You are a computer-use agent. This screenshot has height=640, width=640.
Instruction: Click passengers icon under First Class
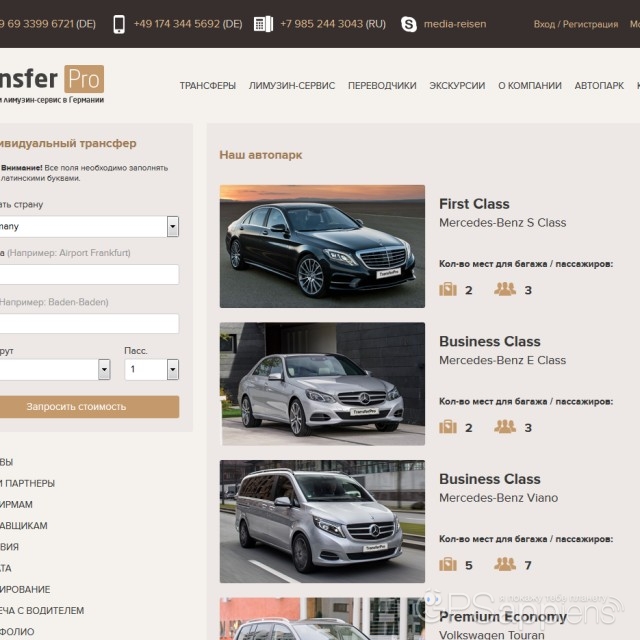pyautogui.click(x=505, y=290)
